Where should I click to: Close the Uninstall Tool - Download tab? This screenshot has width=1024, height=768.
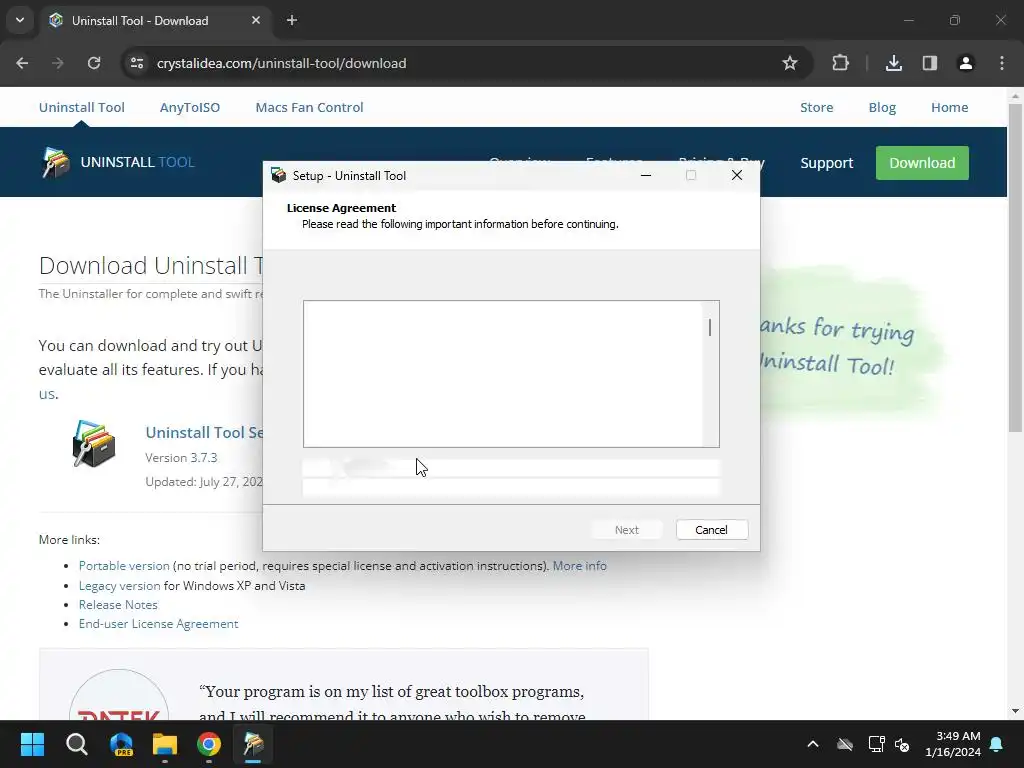tap(256, 20)
